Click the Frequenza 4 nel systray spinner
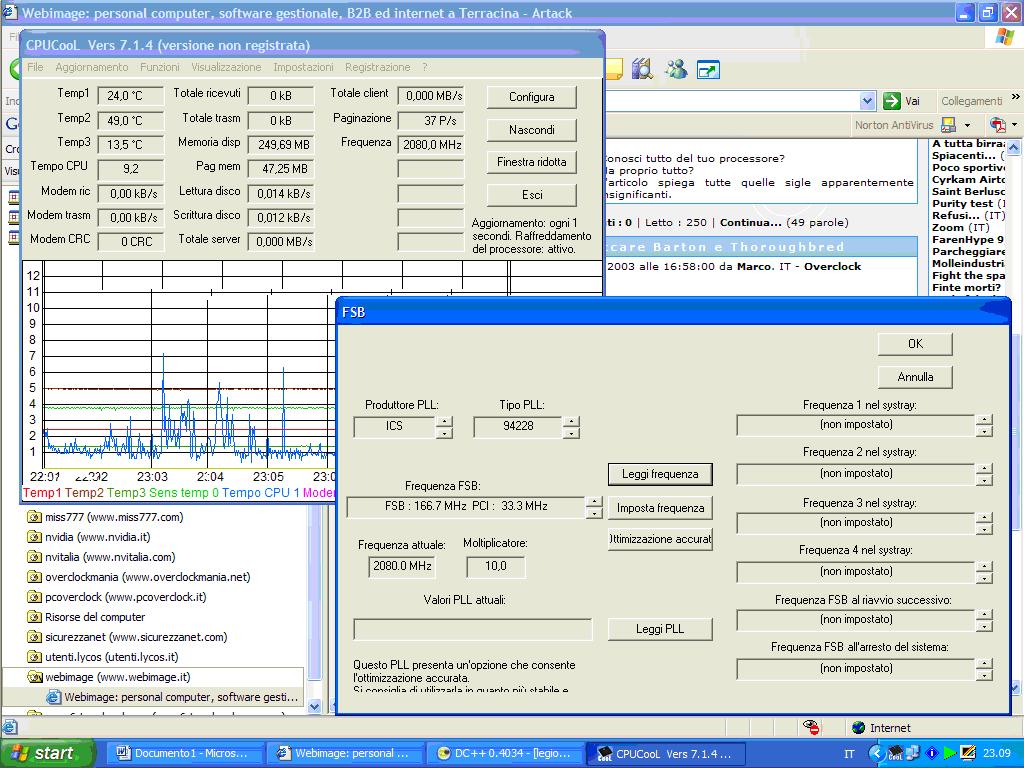 point(984,571)
